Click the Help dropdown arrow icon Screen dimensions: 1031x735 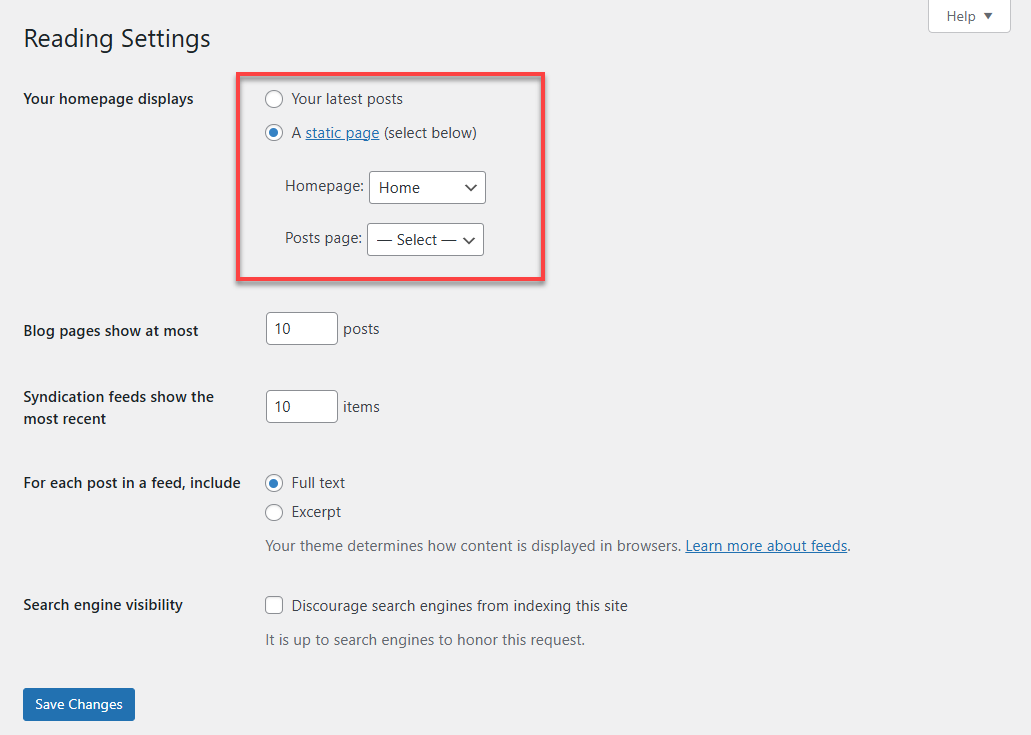(x=990, y=16)
